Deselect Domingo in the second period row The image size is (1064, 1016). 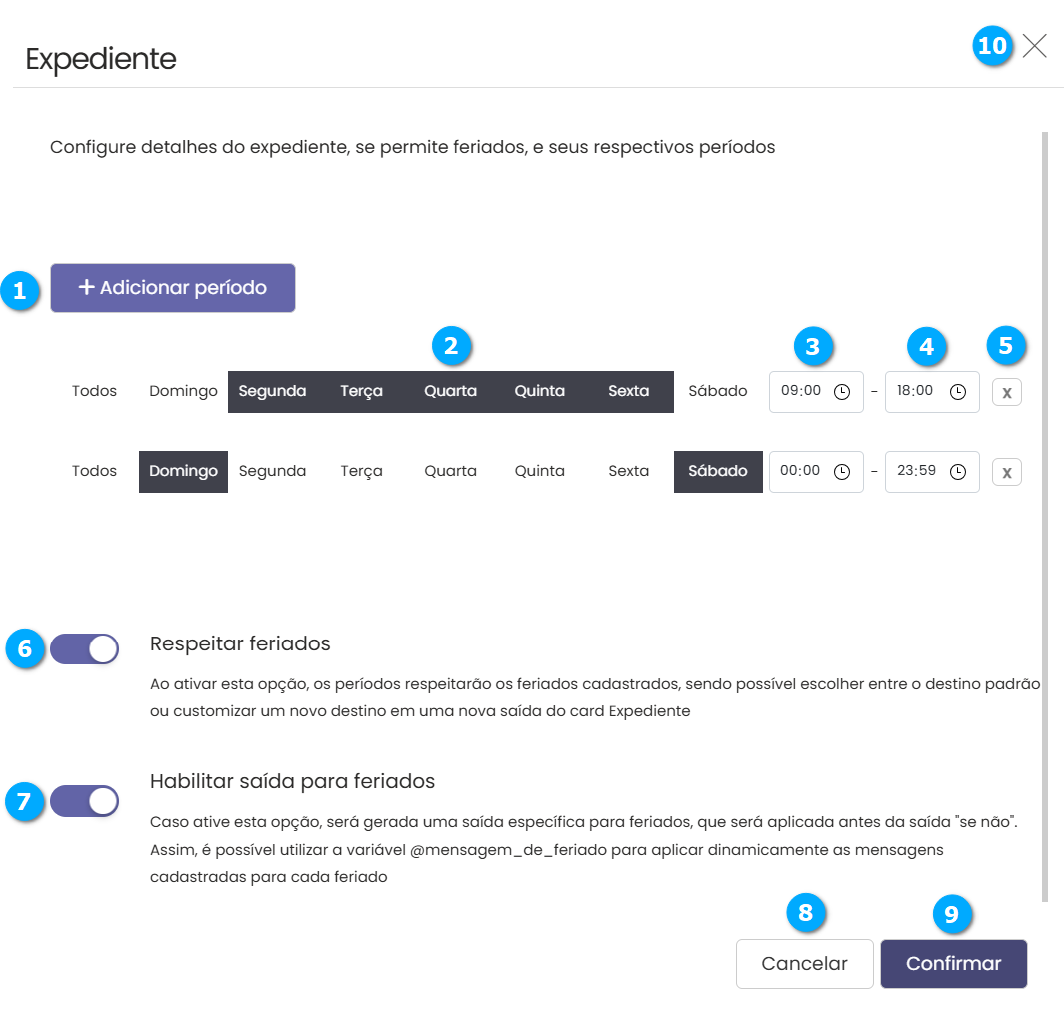183,471
